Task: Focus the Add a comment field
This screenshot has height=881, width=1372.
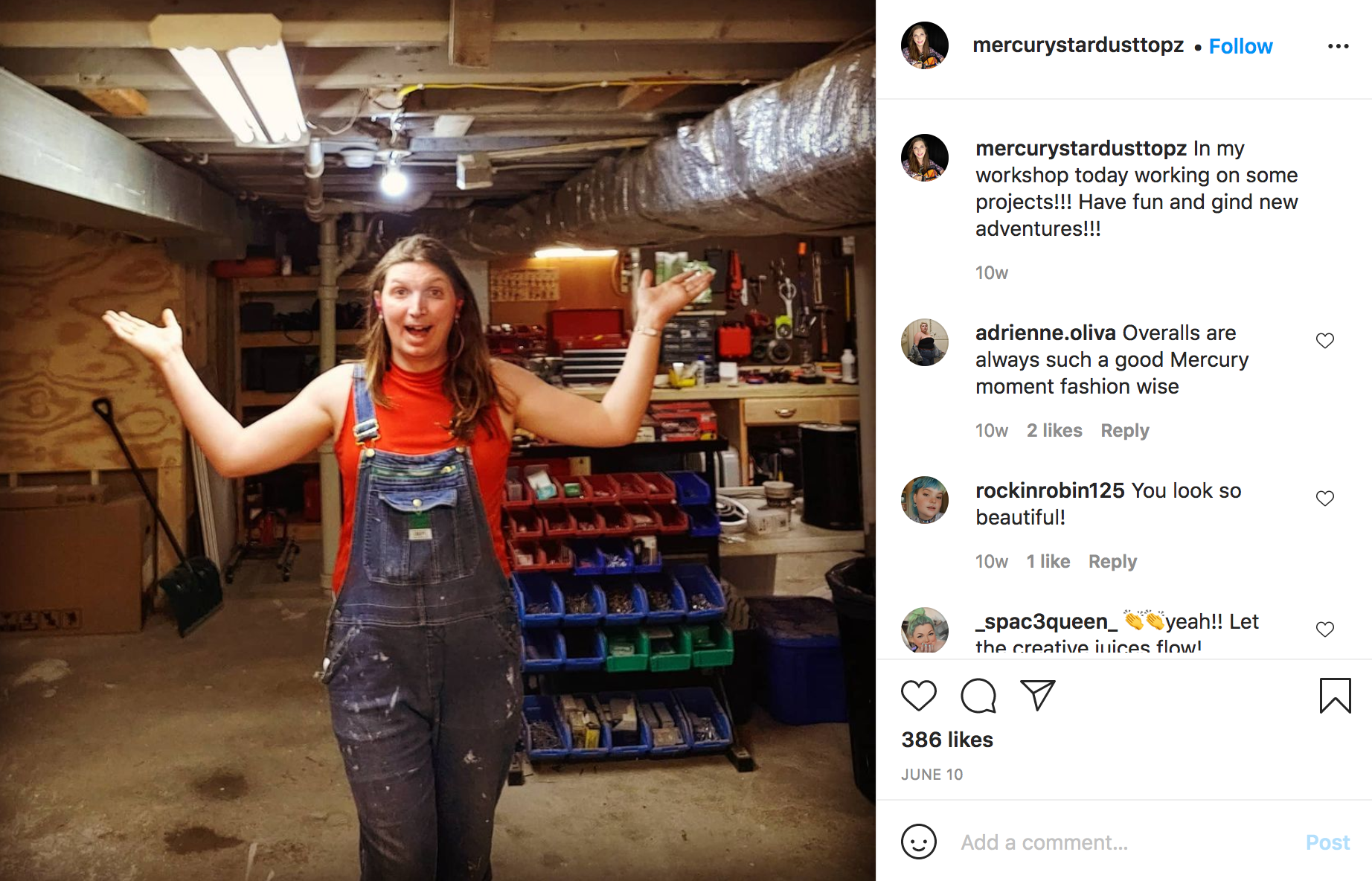Action: 1123,842
